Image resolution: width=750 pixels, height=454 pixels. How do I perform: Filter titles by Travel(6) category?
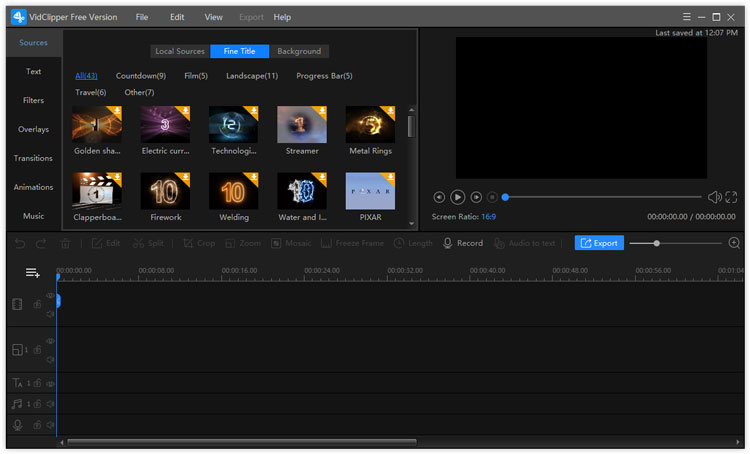[x=90, y=92]
